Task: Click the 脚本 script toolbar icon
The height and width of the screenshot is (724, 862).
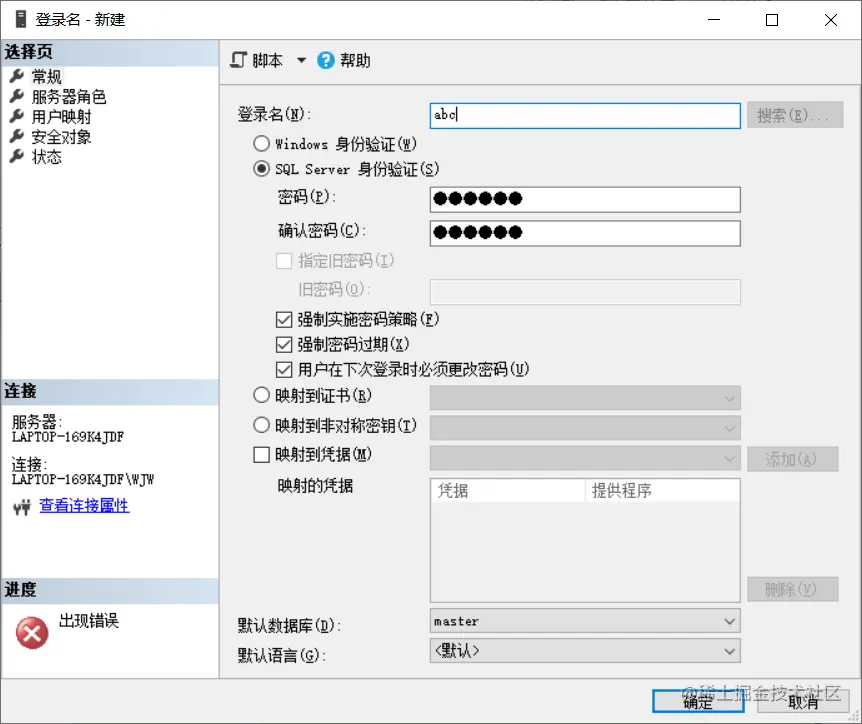Action: 237,60
